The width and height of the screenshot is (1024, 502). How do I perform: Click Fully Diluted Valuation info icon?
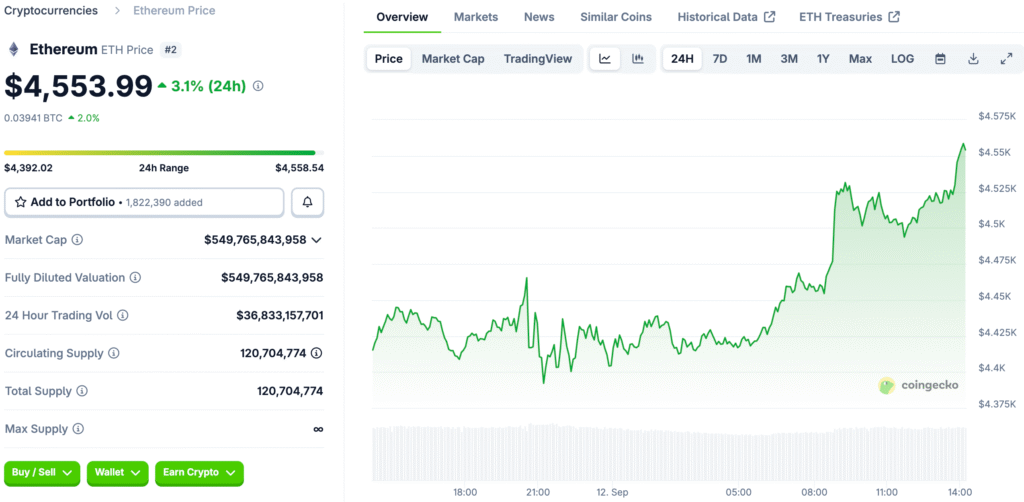(135, 277)
